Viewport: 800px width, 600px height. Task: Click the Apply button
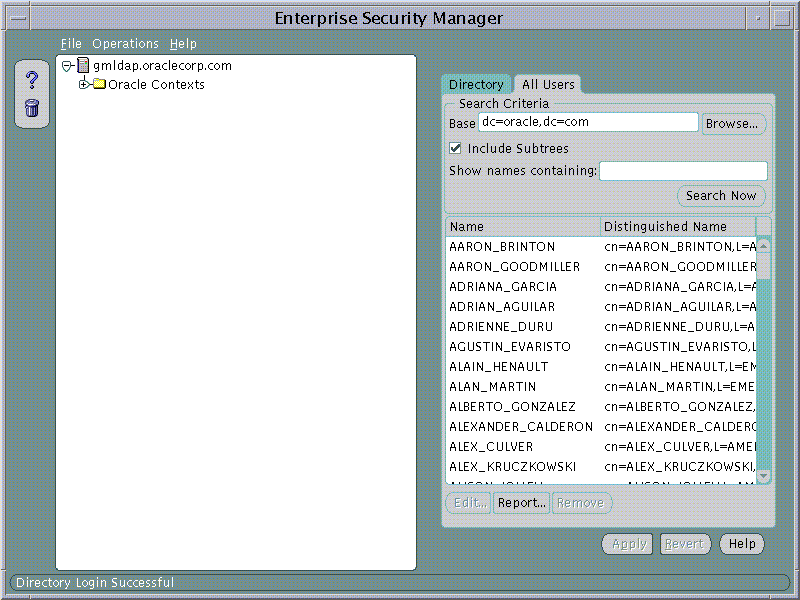click(628, 544)
